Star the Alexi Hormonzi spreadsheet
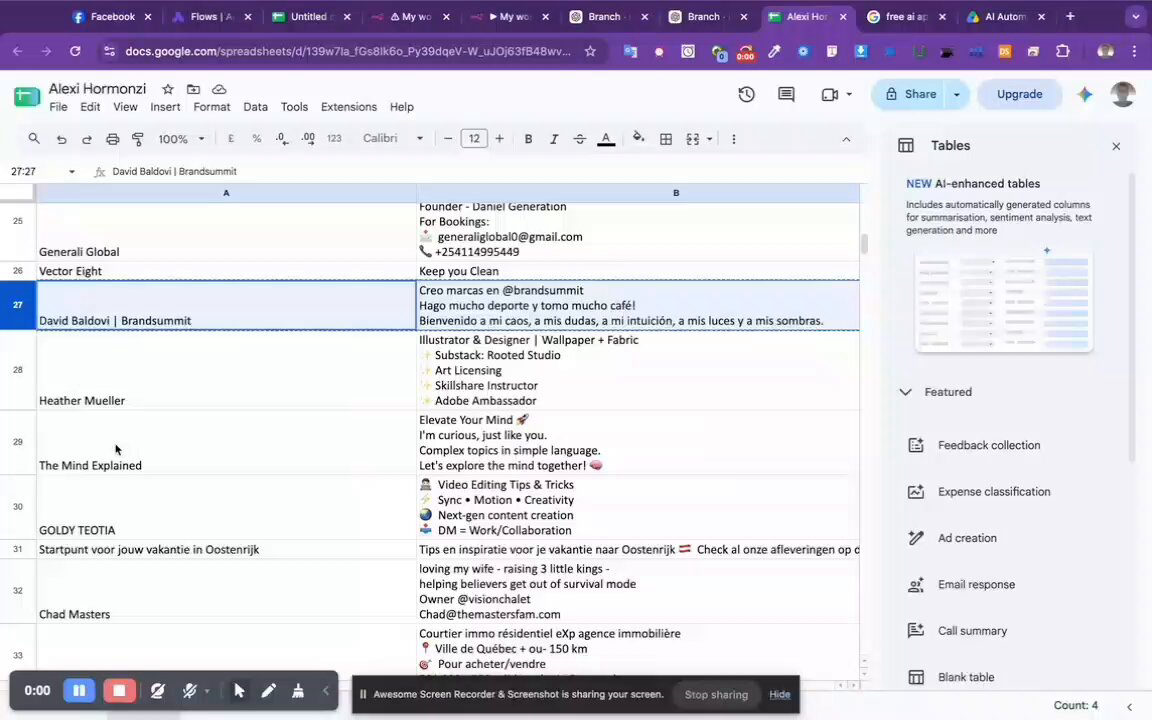The width and height of the screenshot is (1152, 720). coord(168,89)
